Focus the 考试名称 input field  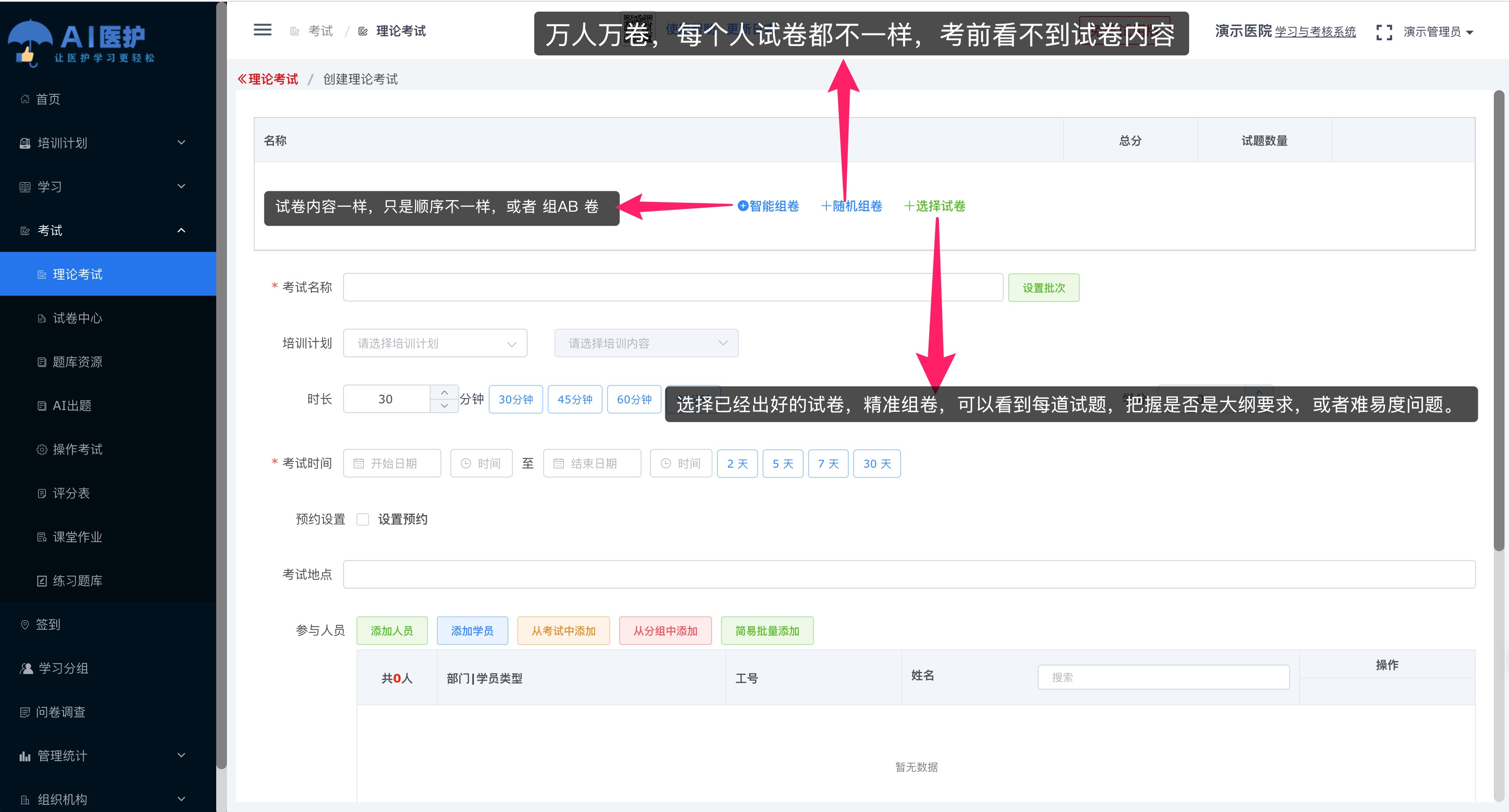tap(673, 287)
